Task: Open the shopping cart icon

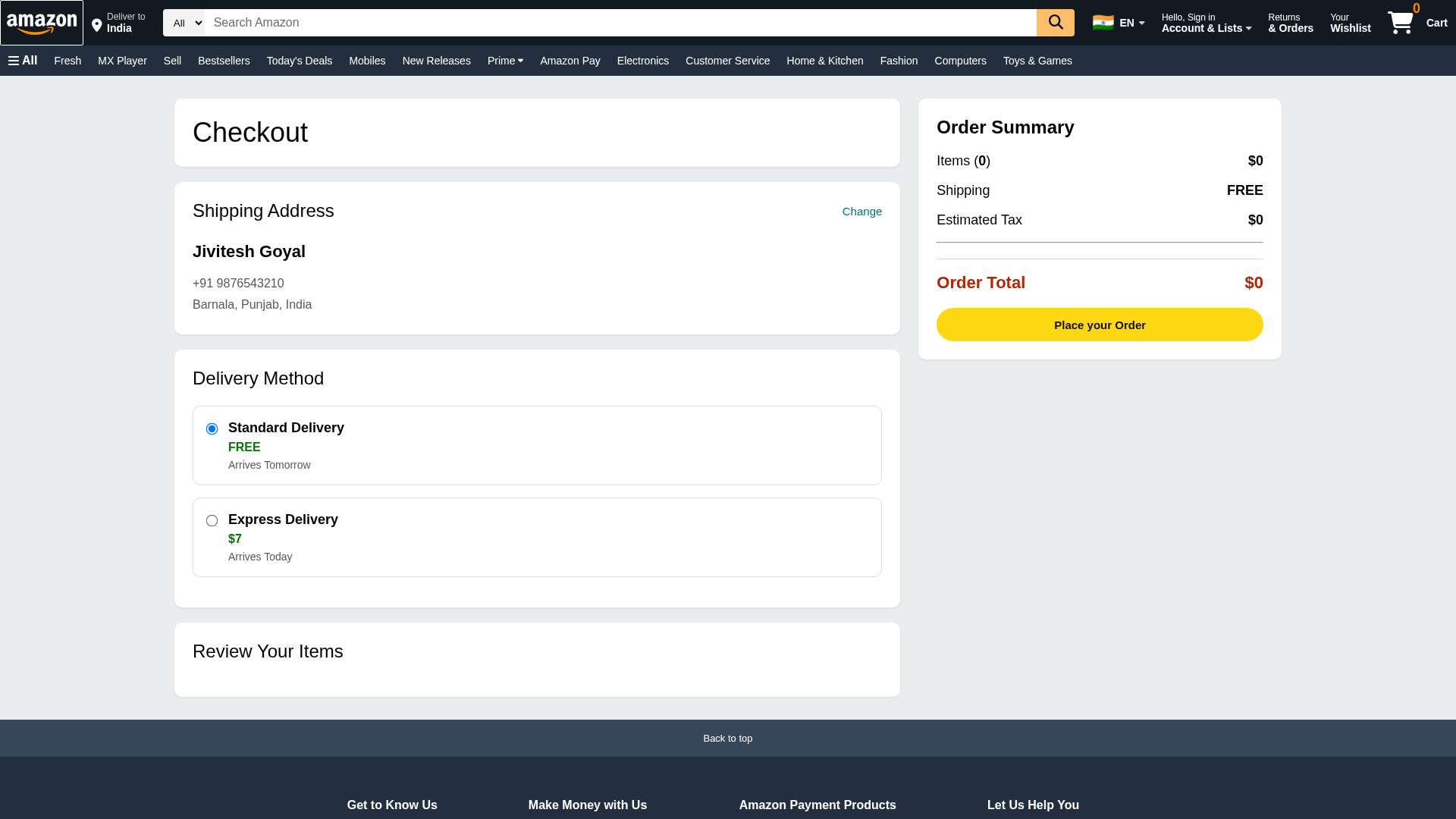Action: tap(1401, 23)
